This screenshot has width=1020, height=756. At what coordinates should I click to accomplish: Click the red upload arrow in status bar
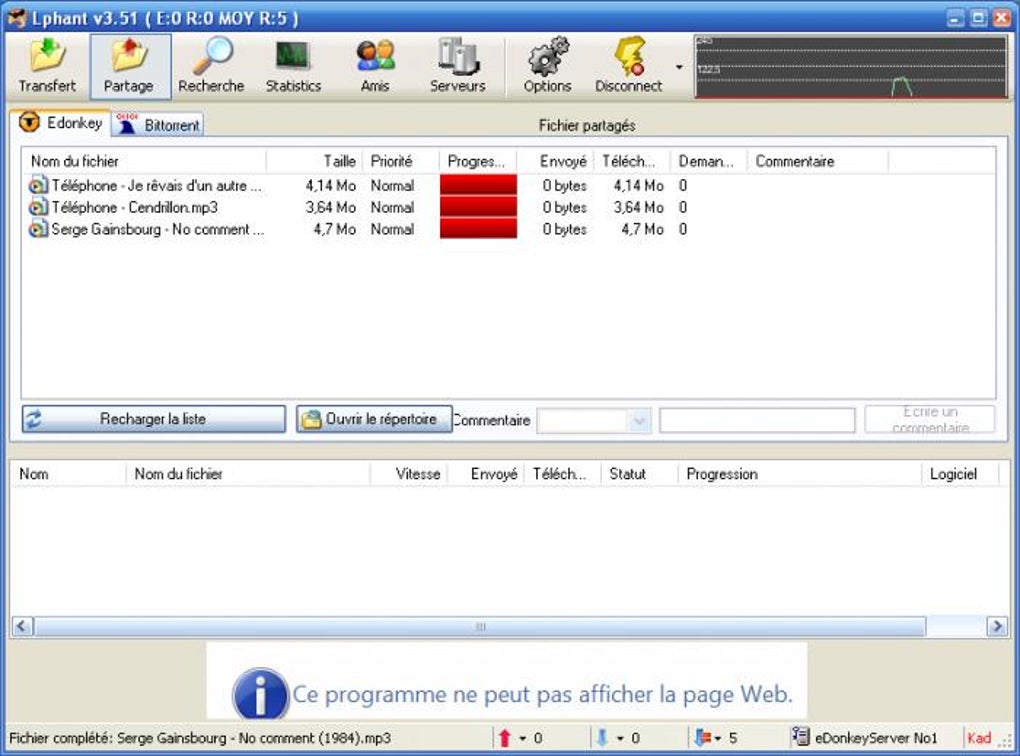pyautogui.click(x=505, y=738)
